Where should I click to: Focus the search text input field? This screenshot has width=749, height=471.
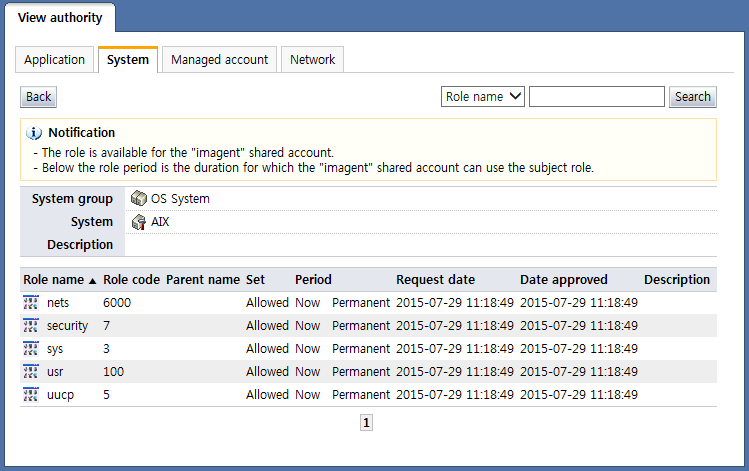(596, 97)
